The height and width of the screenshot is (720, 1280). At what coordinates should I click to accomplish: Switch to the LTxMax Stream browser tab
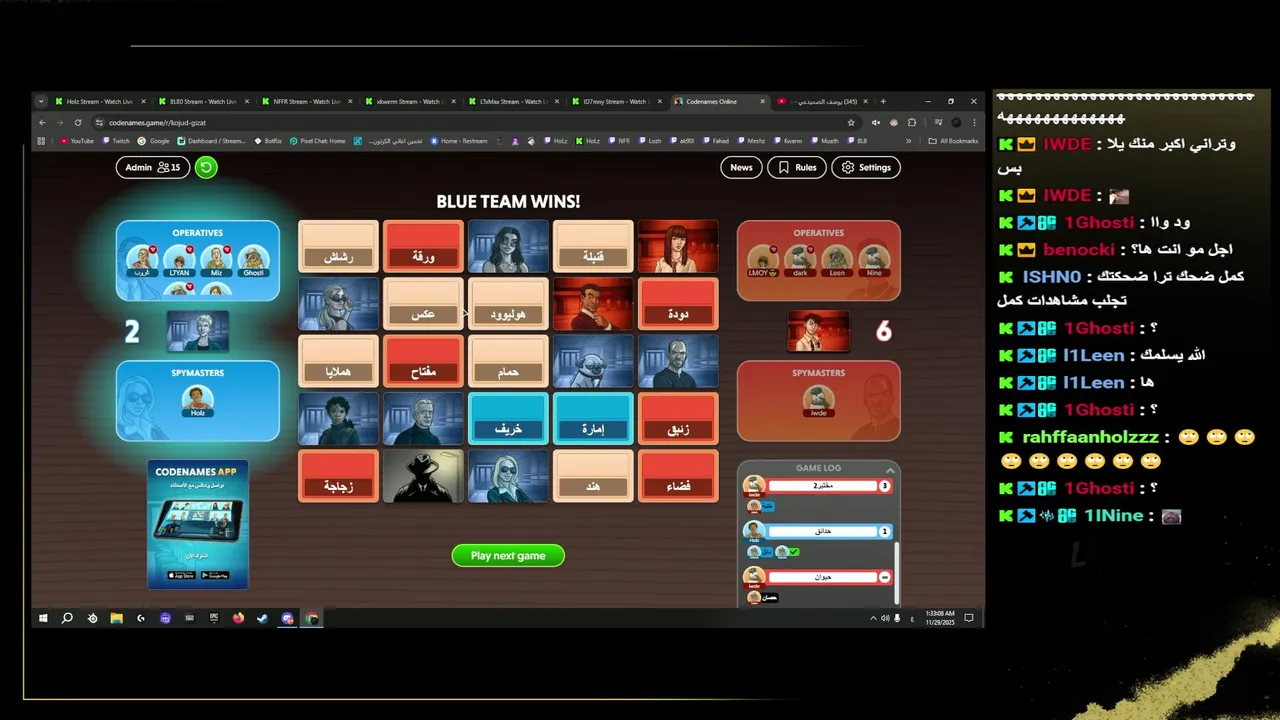[512, 101]
